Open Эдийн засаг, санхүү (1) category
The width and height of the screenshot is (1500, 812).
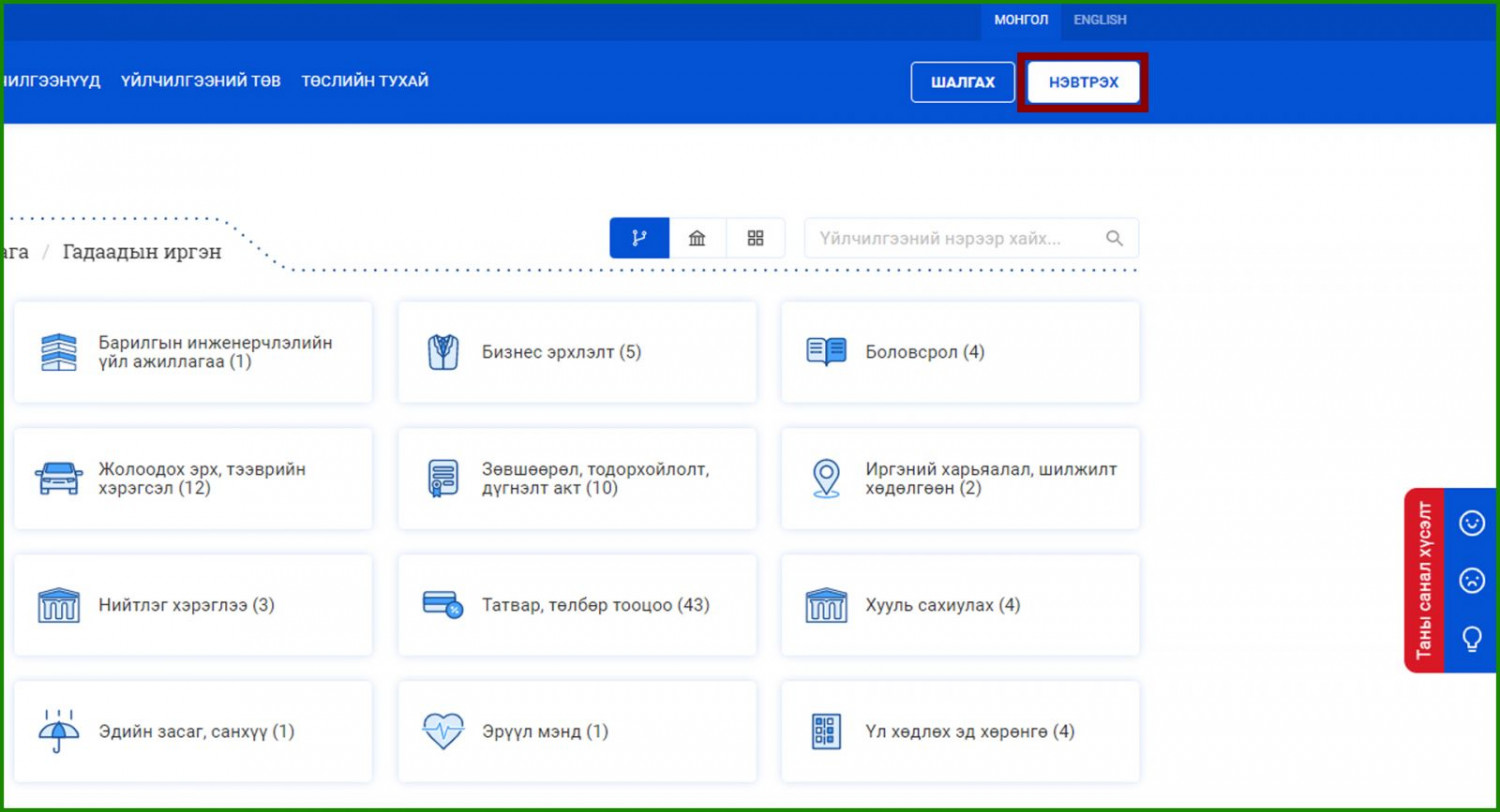[193, 732]
